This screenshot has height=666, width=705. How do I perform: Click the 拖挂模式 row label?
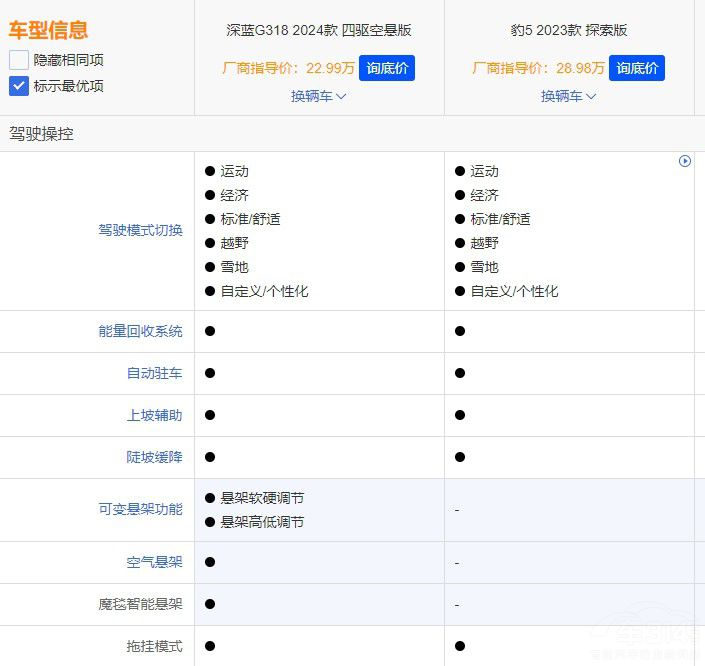[154, 646]
